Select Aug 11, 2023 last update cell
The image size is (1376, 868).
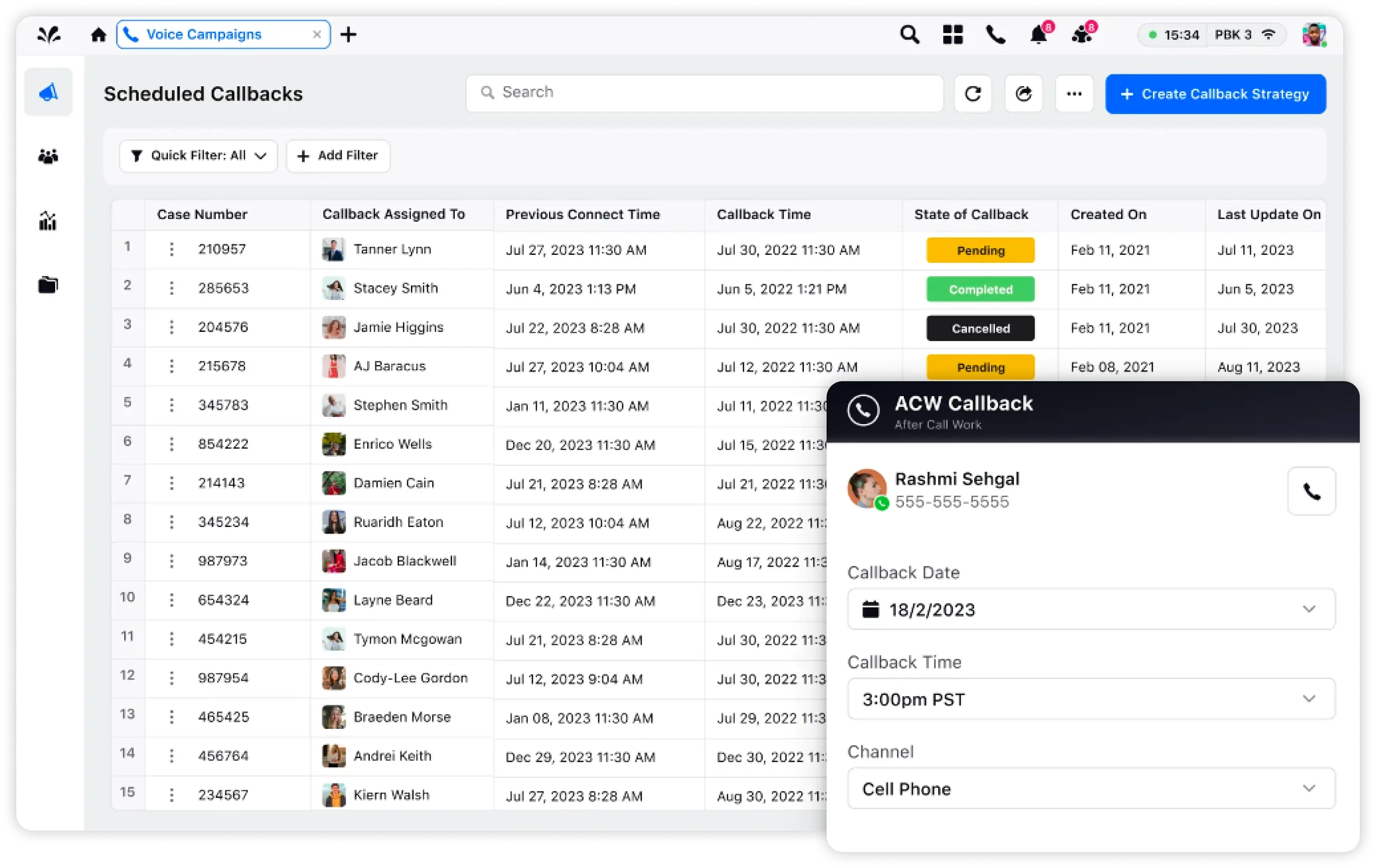click(x=1259, y=367)
